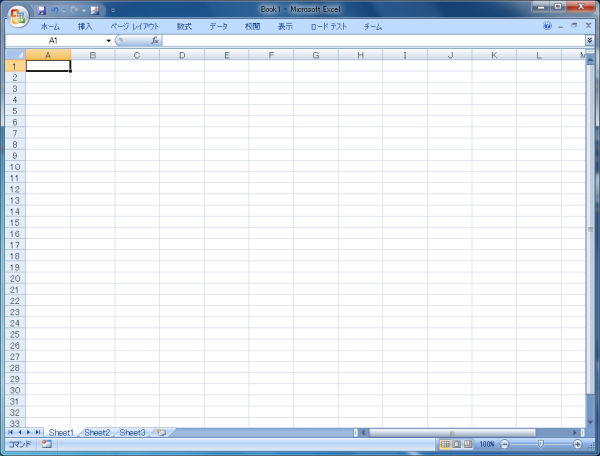Switch to the Sheet2 tab

(97, 432)
